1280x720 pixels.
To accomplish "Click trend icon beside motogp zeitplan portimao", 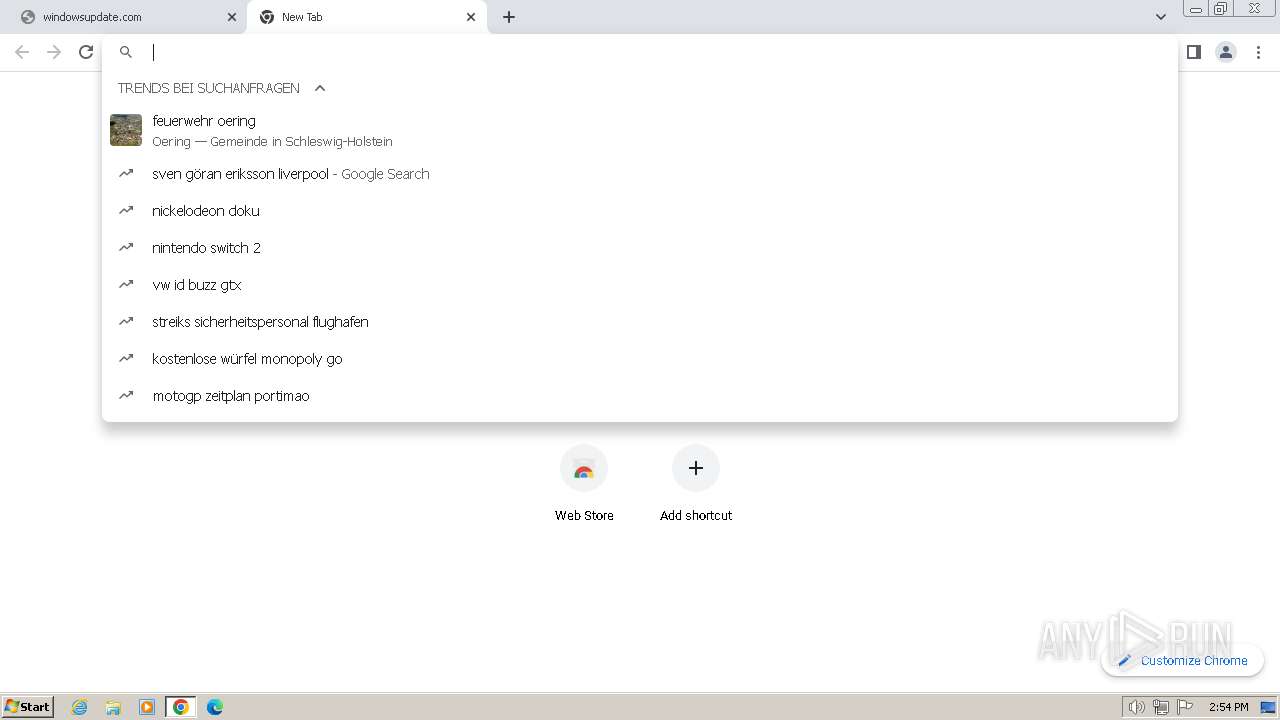I will pyautogui.click(x=126, y=395).
